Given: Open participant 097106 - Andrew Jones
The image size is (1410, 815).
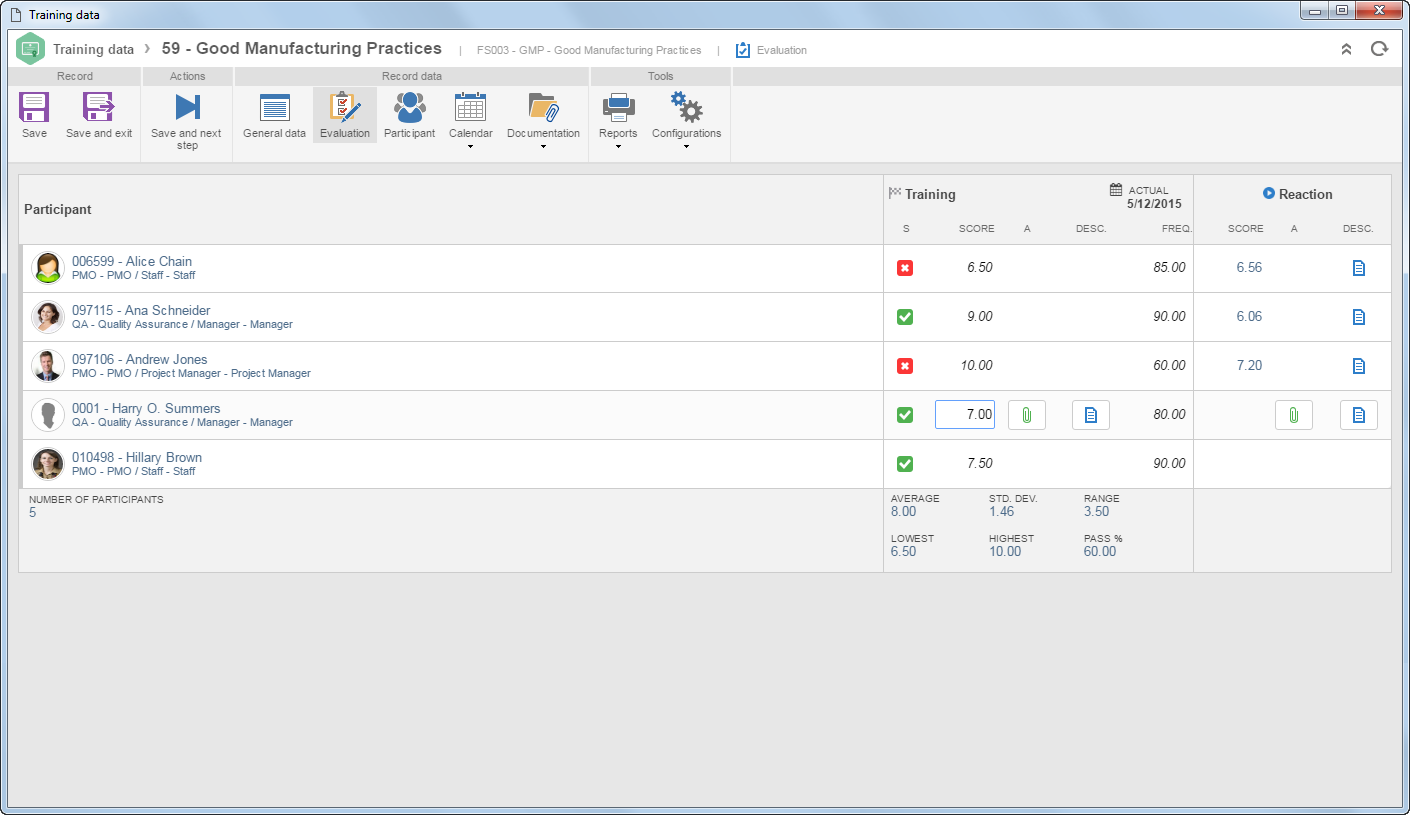Looking at the screenshot, I should pyautogui.click(x=140, y=359).
